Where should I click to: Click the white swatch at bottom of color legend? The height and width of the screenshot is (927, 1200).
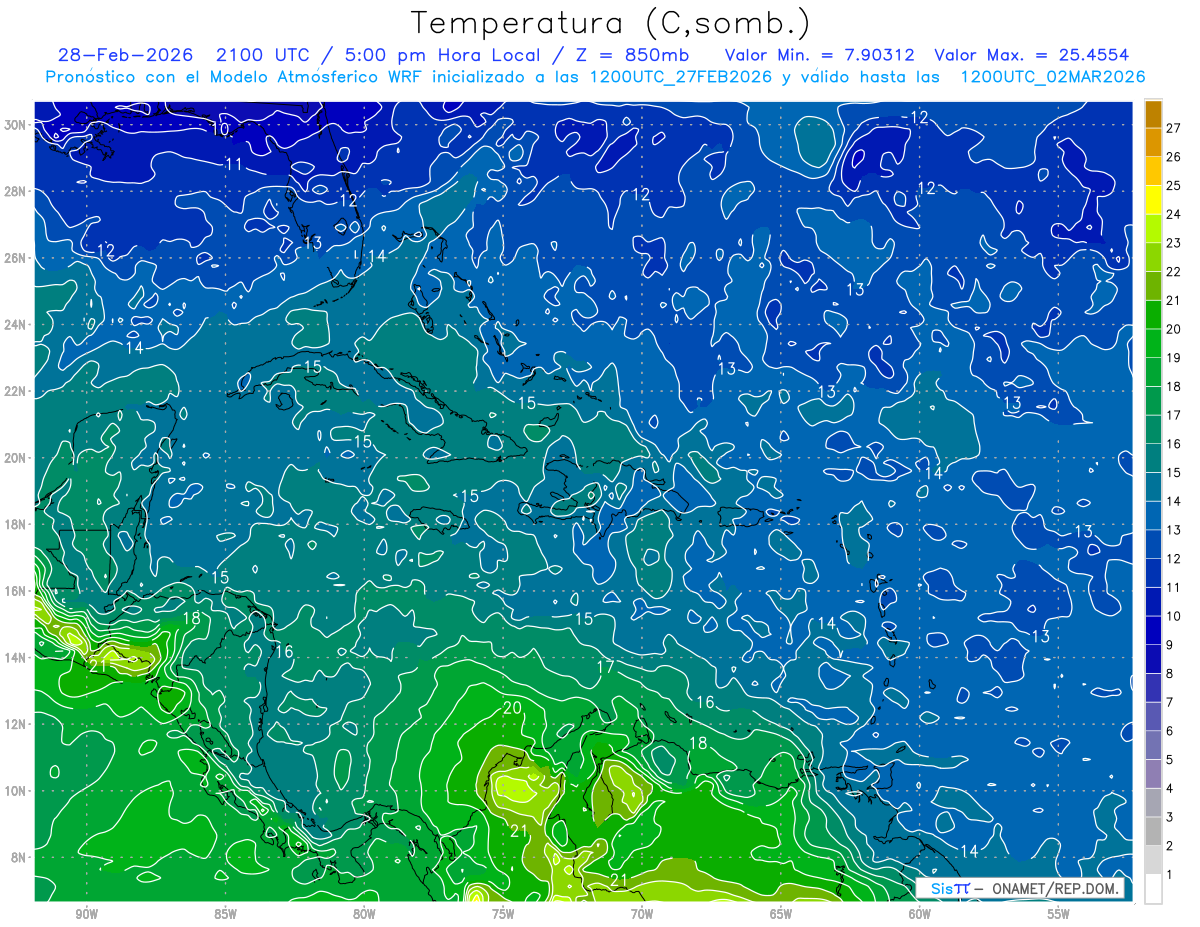[1153, 889]
